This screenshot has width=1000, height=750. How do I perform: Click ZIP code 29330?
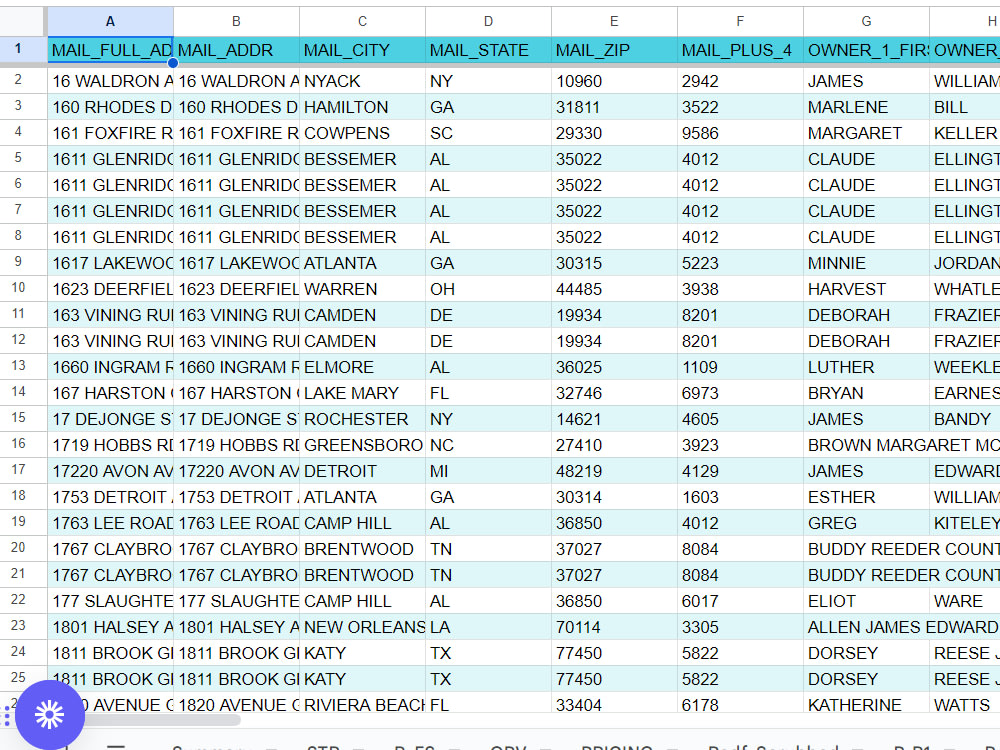click(614, 133)
